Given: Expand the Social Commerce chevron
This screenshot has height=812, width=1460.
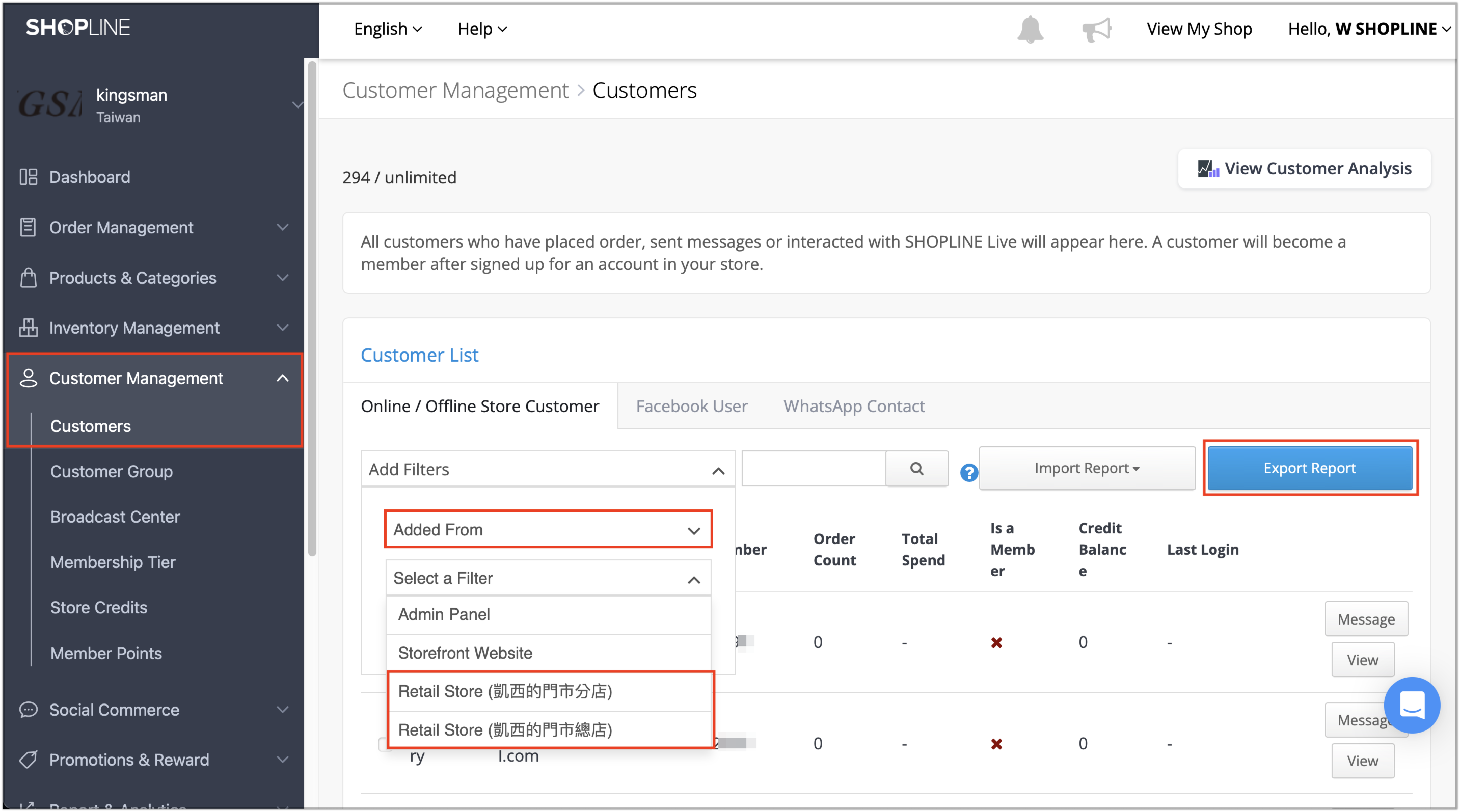Looking at the screenshot, I should pyautogui.click(x=282, y=709).
